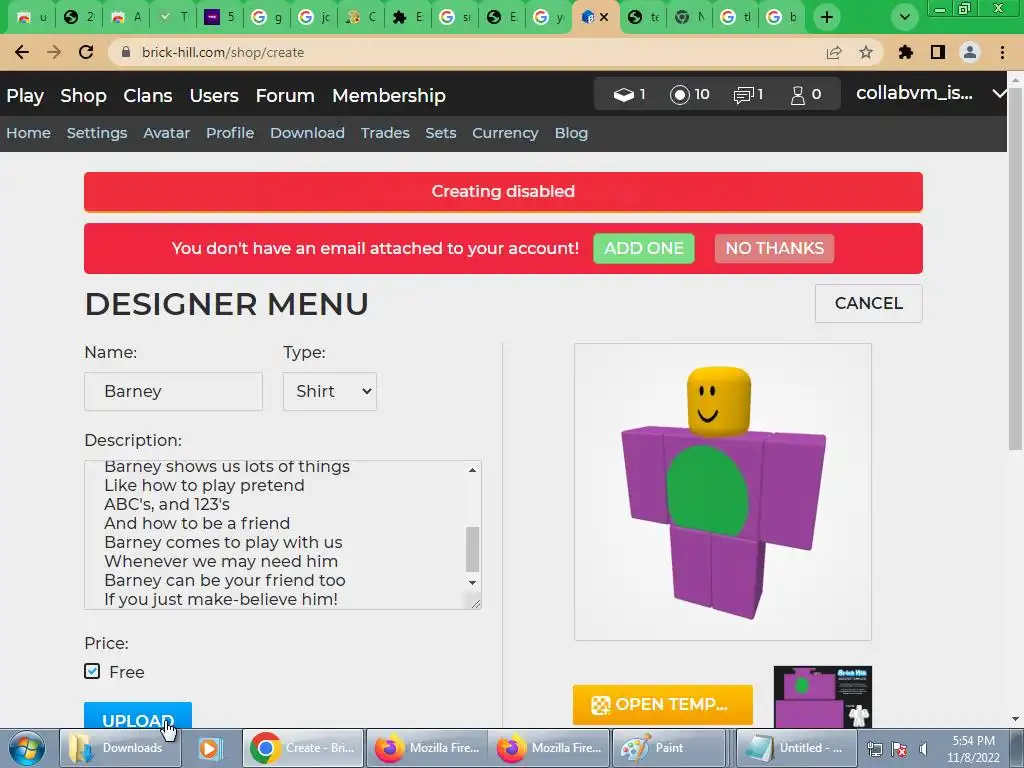The image size is (1024, 768).
Task: Open Chrome three-dot menu
Action: [x=1002, y=52]
